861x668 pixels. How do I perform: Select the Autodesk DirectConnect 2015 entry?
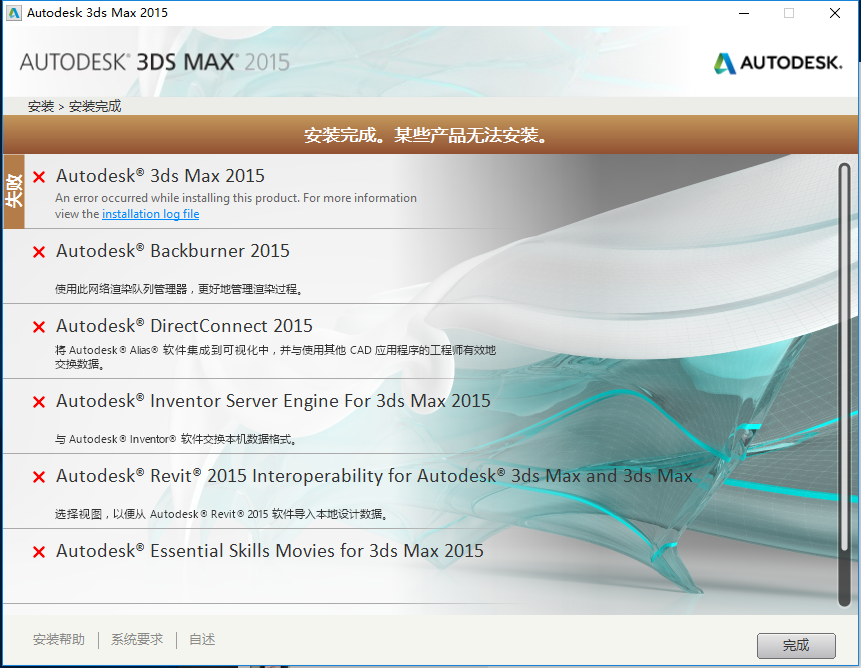(x=184, y=327)
